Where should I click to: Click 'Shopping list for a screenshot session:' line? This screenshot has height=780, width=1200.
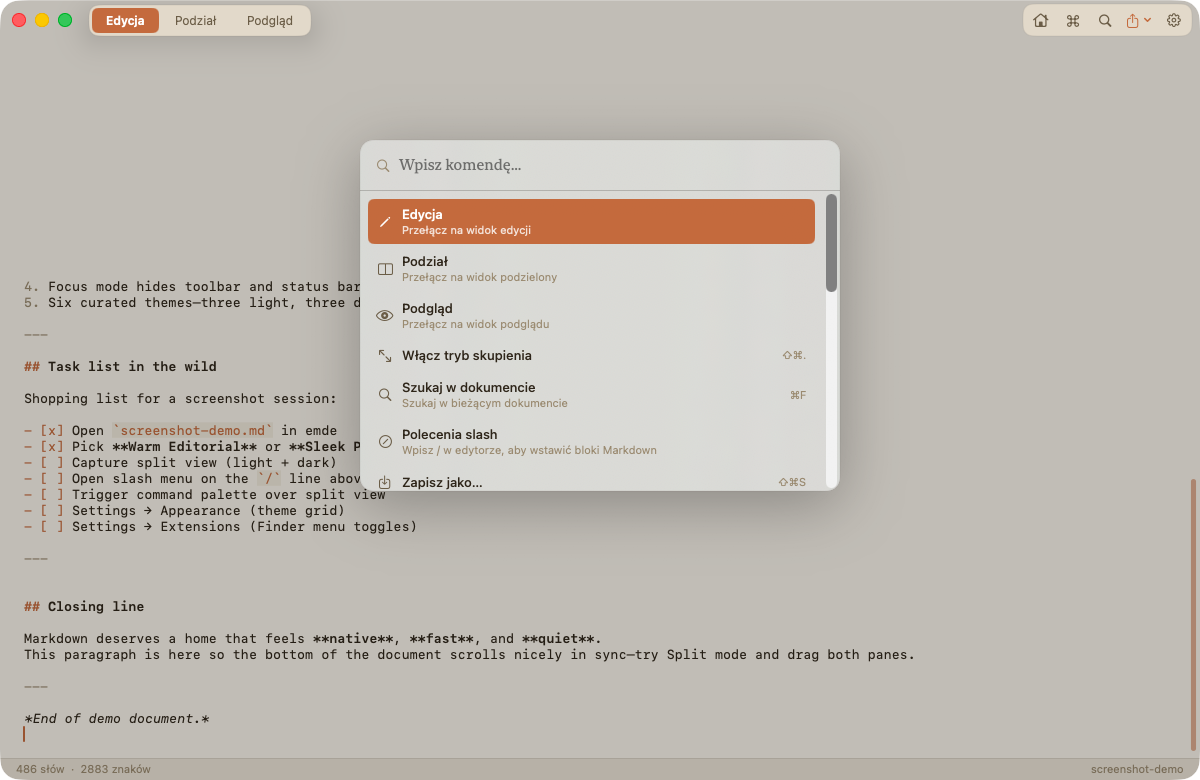coord(180,398)
